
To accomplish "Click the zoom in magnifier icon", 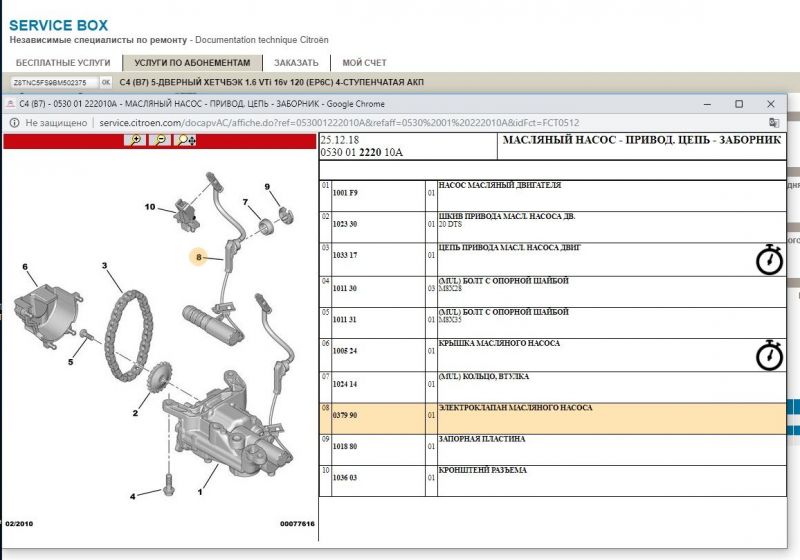I will [x=135, y=140].
